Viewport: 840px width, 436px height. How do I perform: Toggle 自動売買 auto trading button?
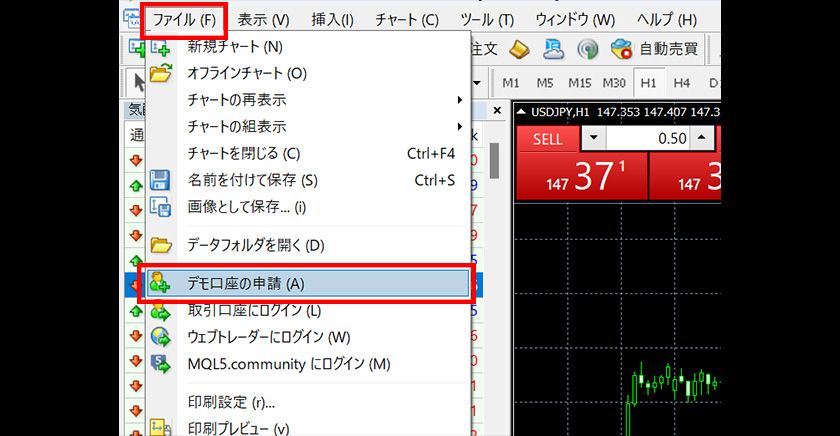pos(655,49)
